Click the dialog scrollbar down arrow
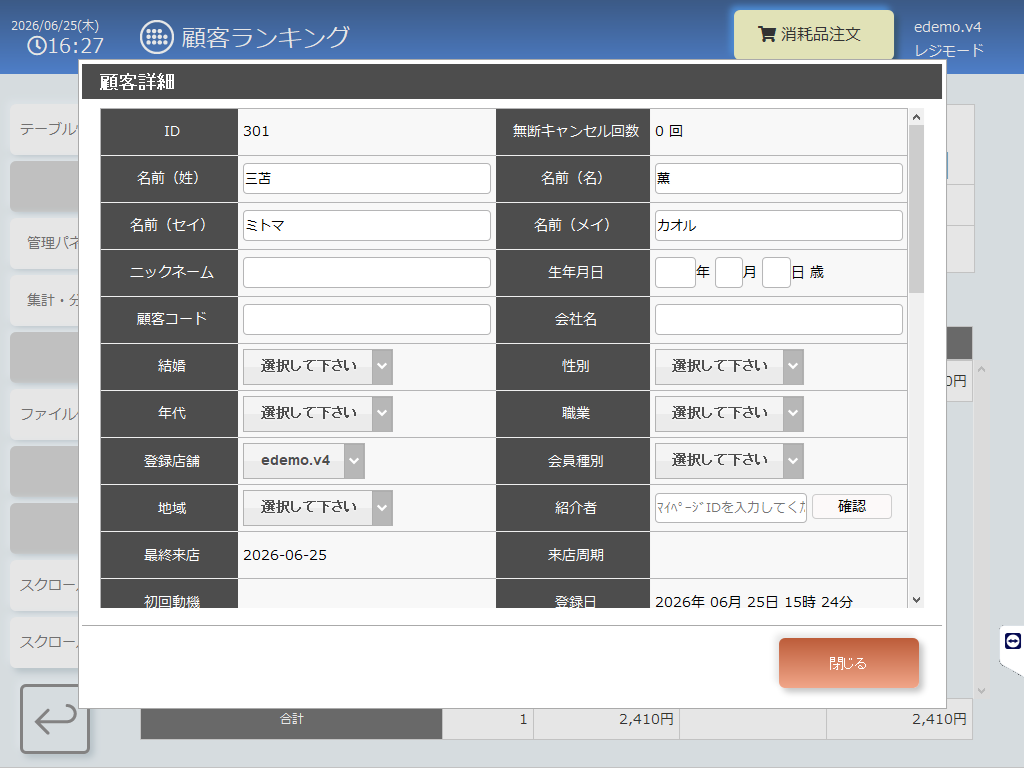 pyautogui.click(x=916, y=600)
